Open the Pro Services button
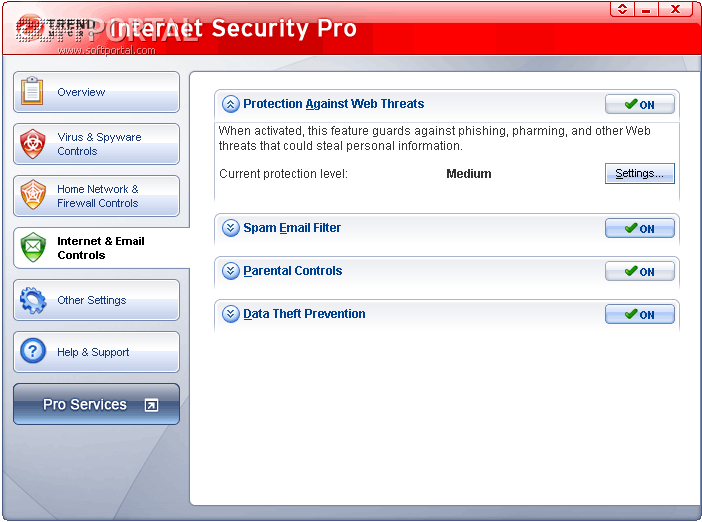 (96, 404)
